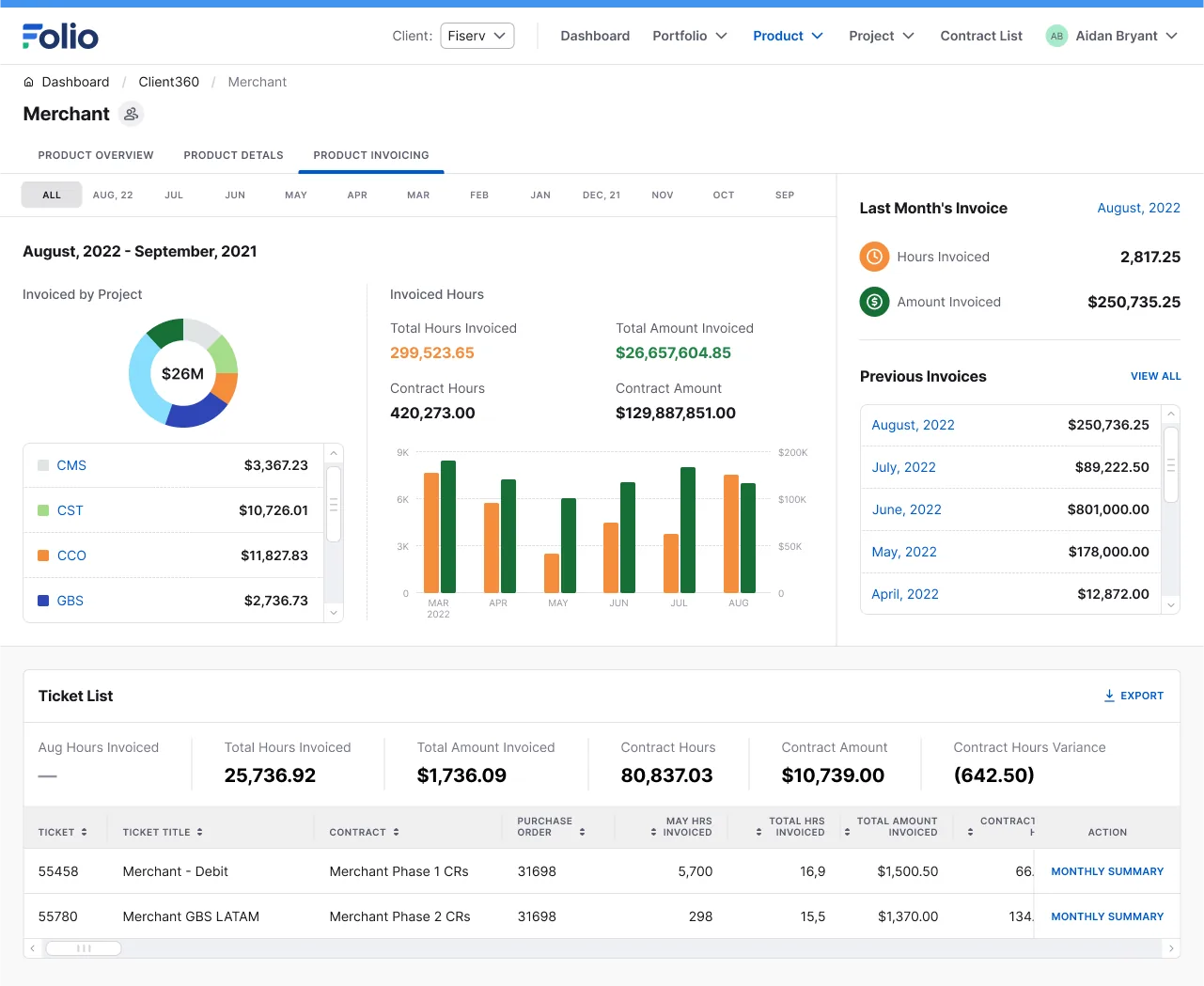This screenshot has width=1204, height=986.
Task: Sort by the Ticket column arrows
Action: click(x=84, y=832)
